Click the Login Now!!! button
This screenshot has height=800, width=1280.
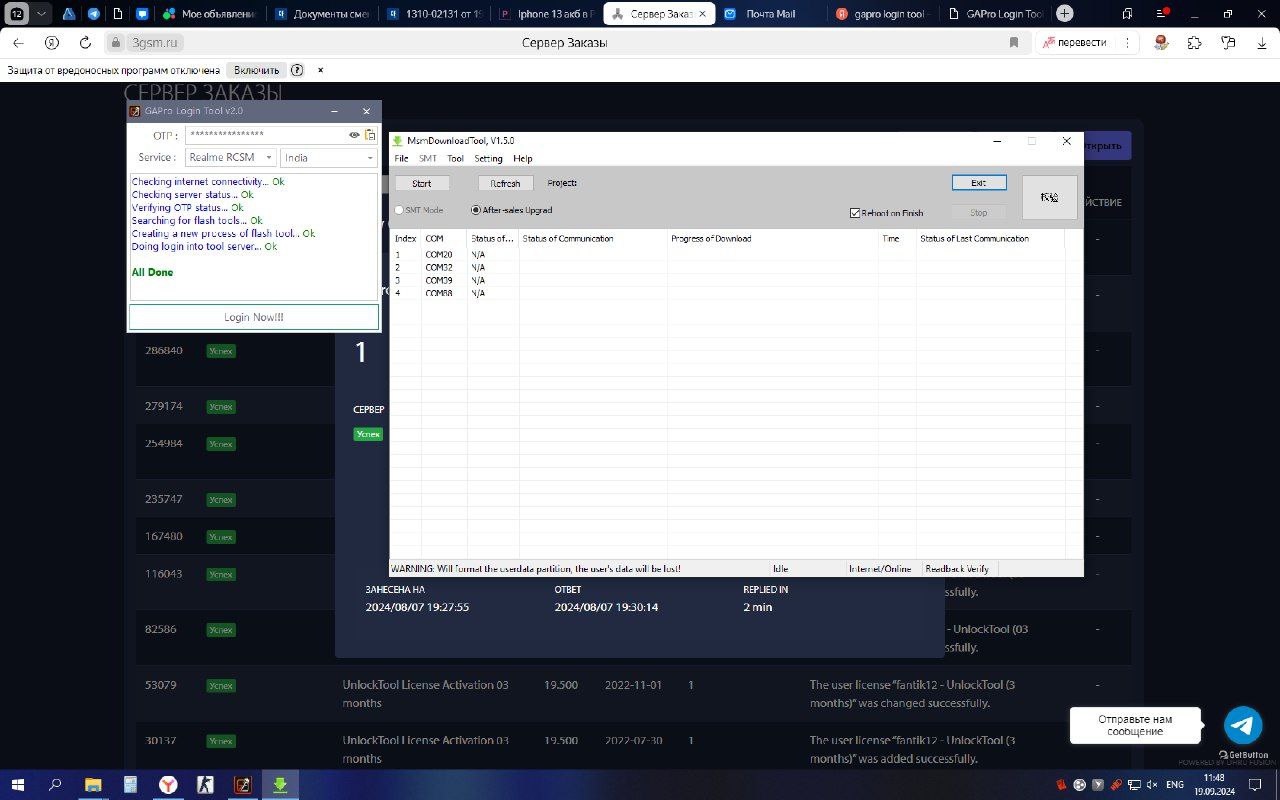click(x=253, y=317)
